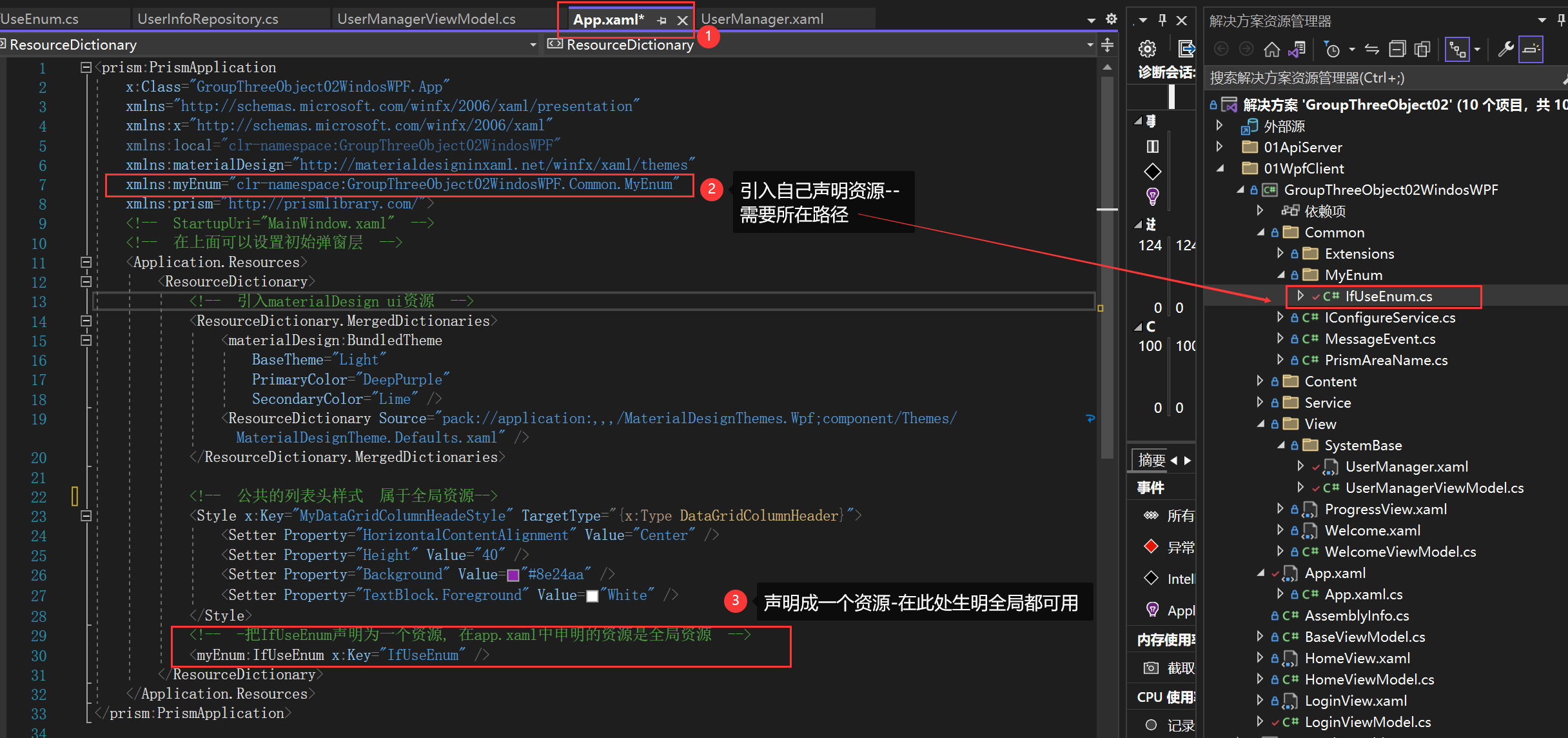
Task: Switch to the UserManagerViewModel.cs tab
Action: click(x=426, y=19)
